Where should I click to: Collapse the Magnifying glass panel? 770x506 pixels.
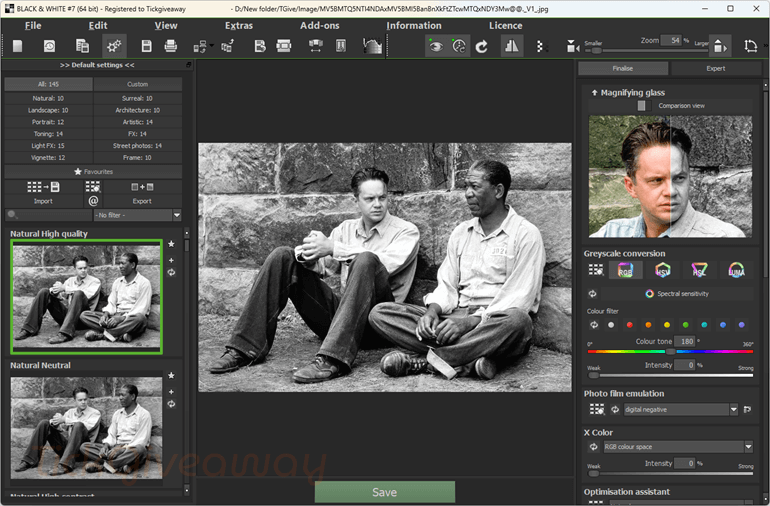[x=594, y=92]
